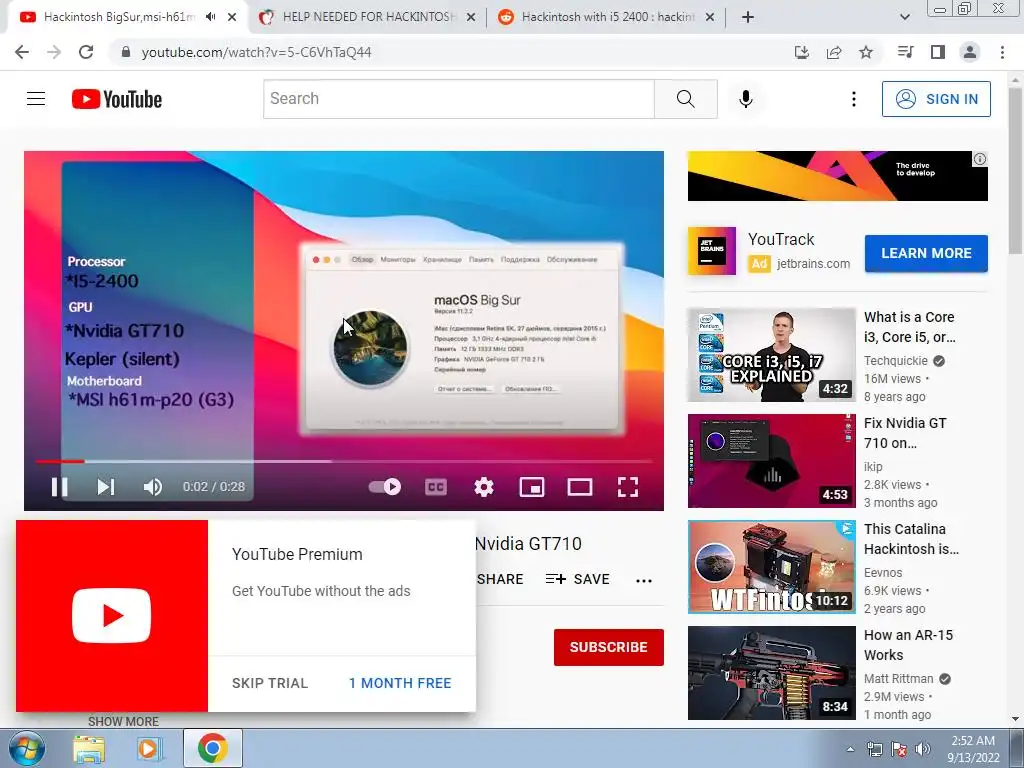Open the Chrome three-dot menu
Screen dimensions: 1024x768
(1002, 52)
